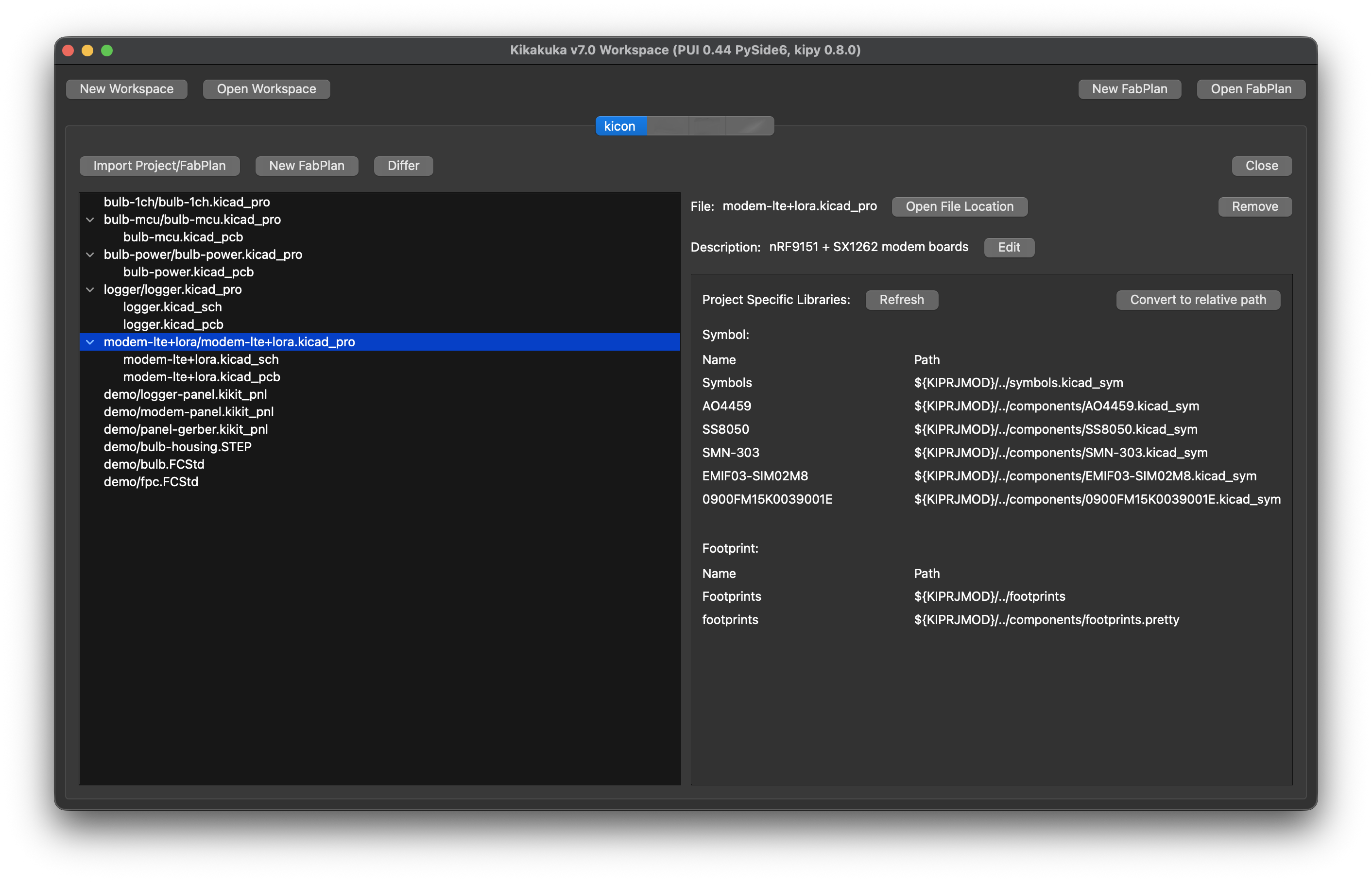Collapse the bulb-power project chevron
1372x882 pixels.
click(x=90, y=254)
